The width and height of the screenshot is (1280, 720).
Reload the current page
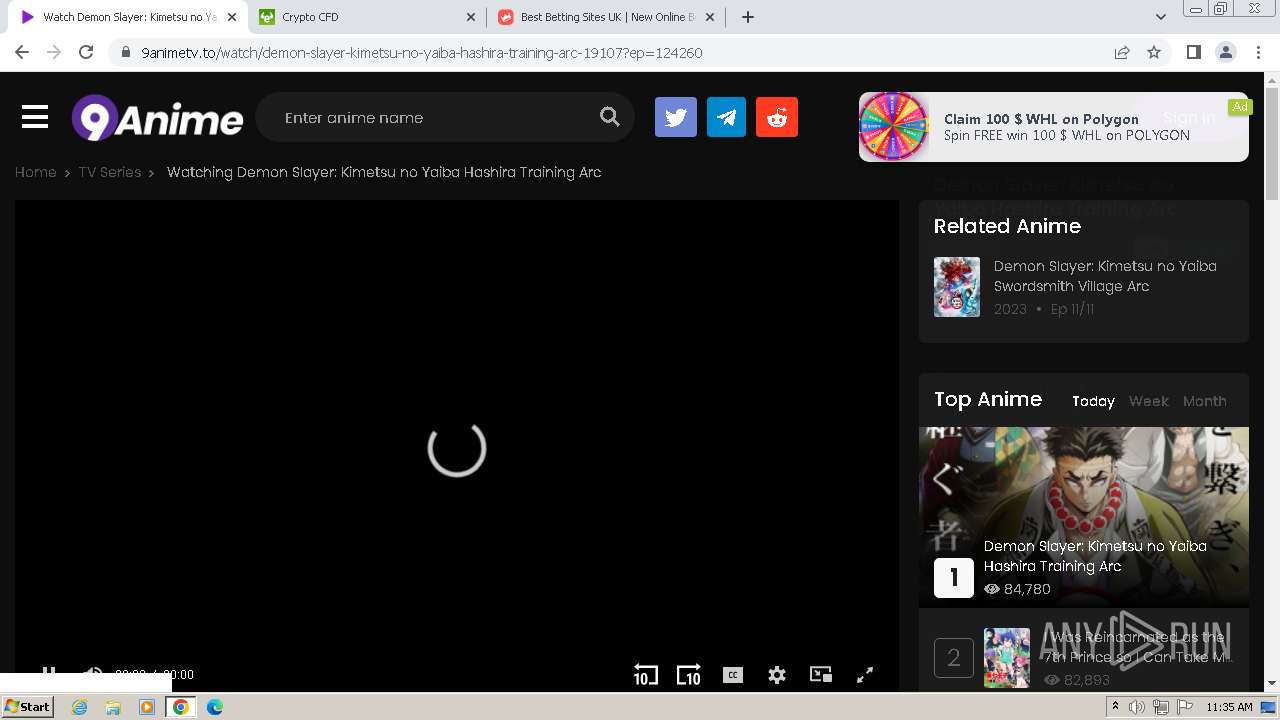pos(86,52)
